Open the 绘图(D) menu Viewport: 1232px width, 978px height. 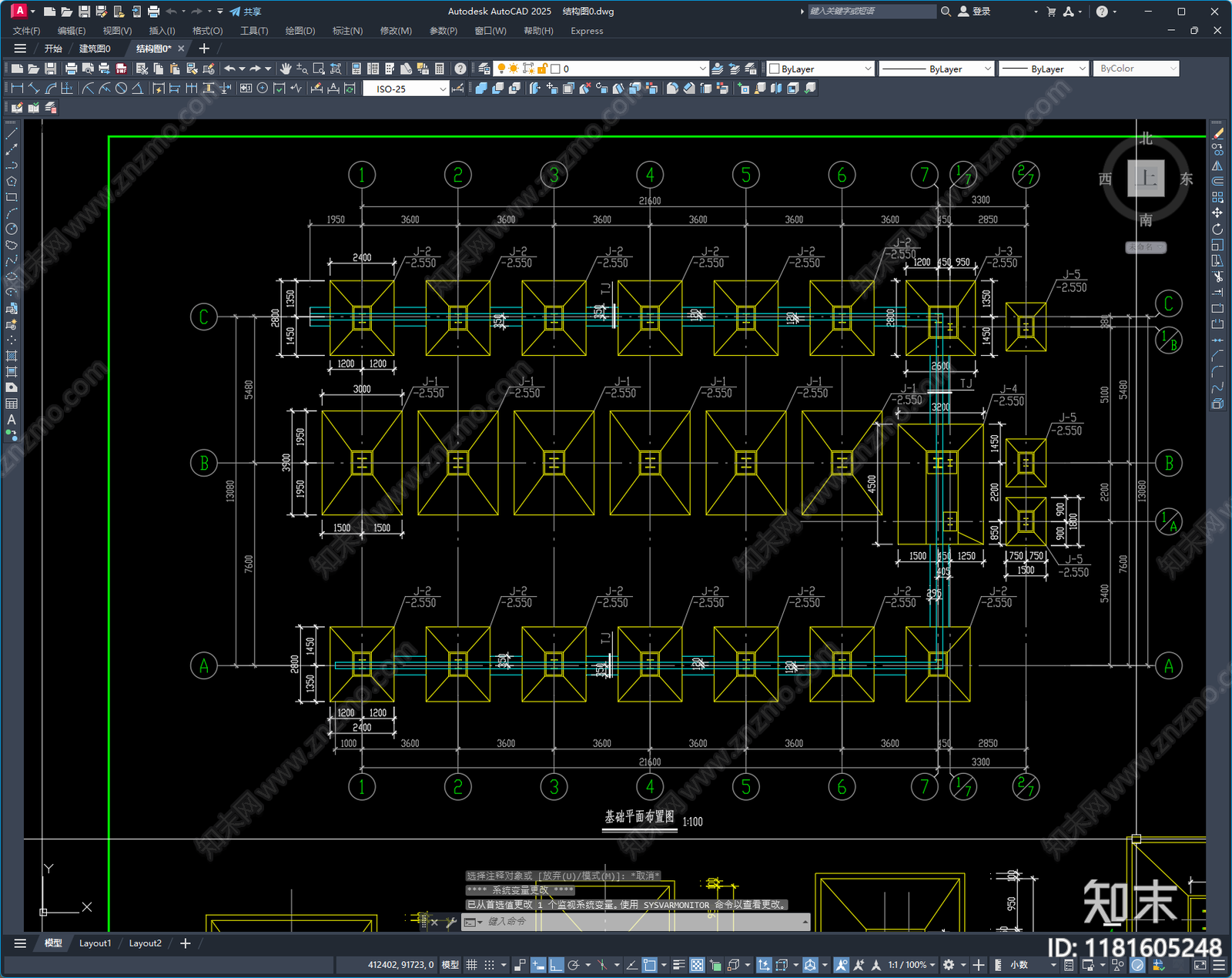(x=300, y=31)
